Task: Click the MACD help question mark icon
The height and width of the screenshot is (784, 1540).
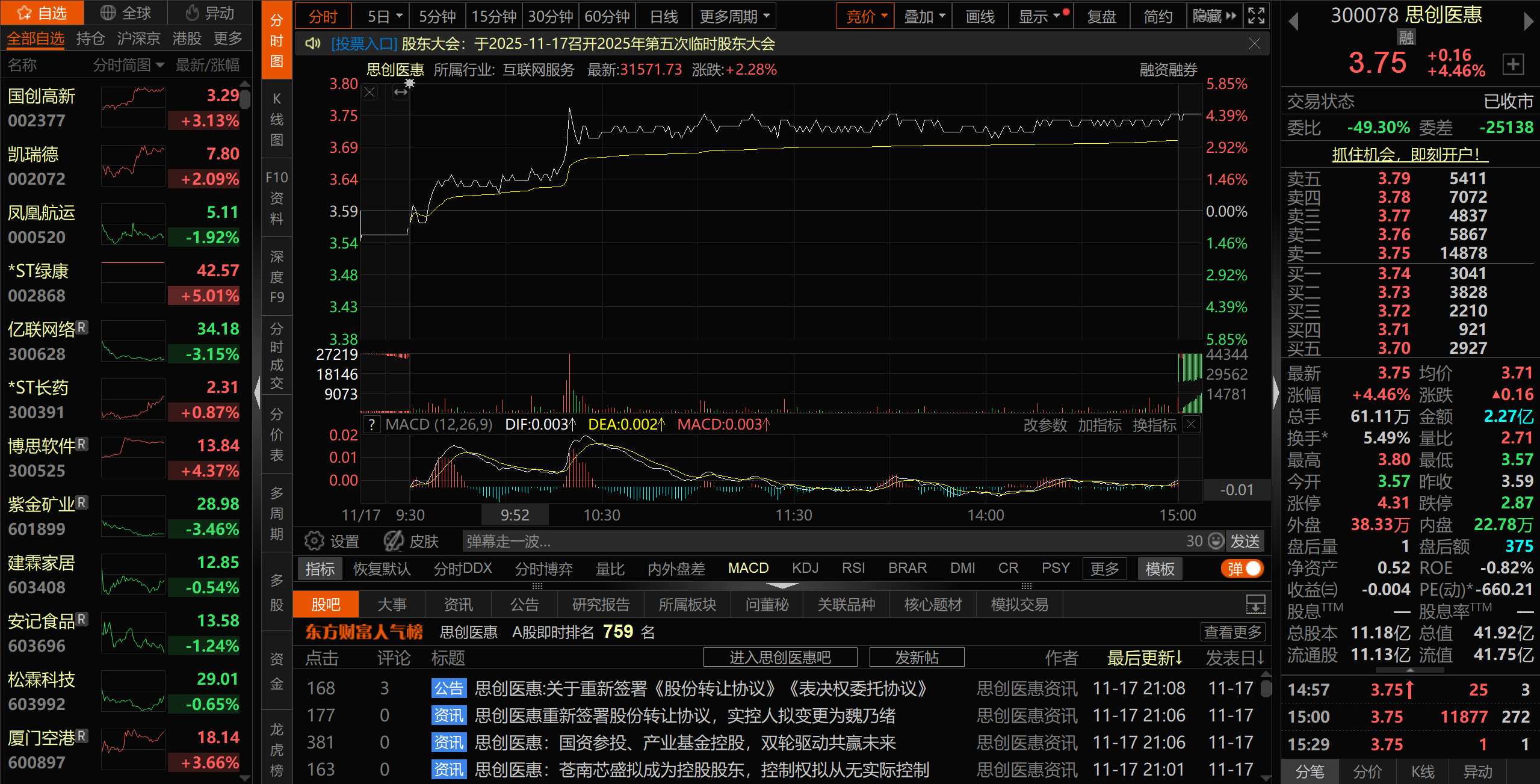Action: [372, 425]
